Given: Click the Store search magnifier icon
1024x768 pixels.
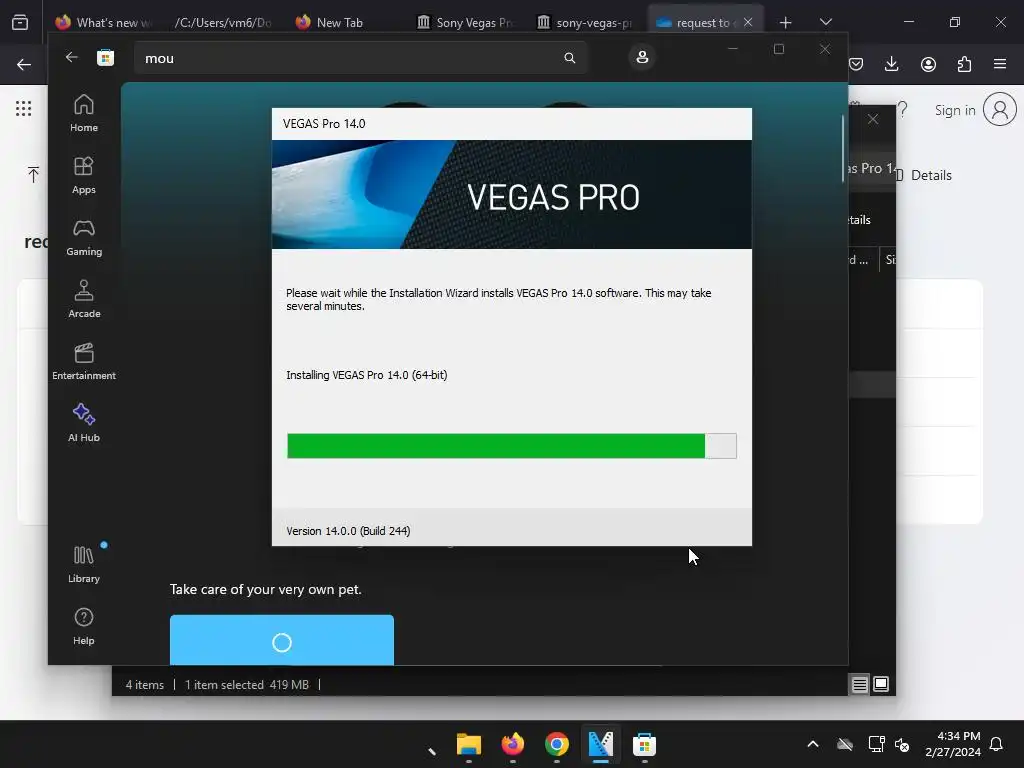Looking at the screenshot, I should click(569, 58).
